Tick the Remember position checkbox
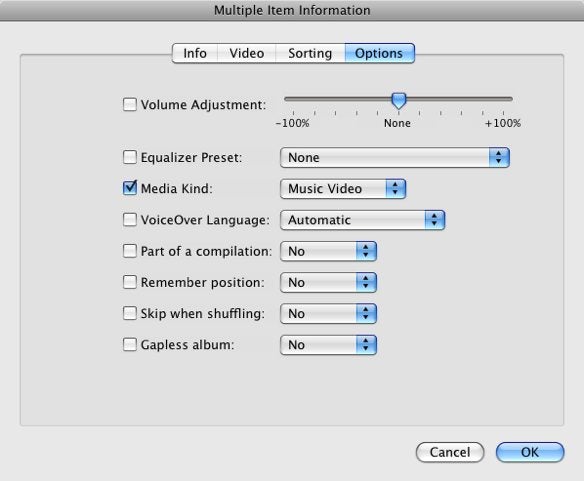 pyautogui.click(x=130, y=282)
